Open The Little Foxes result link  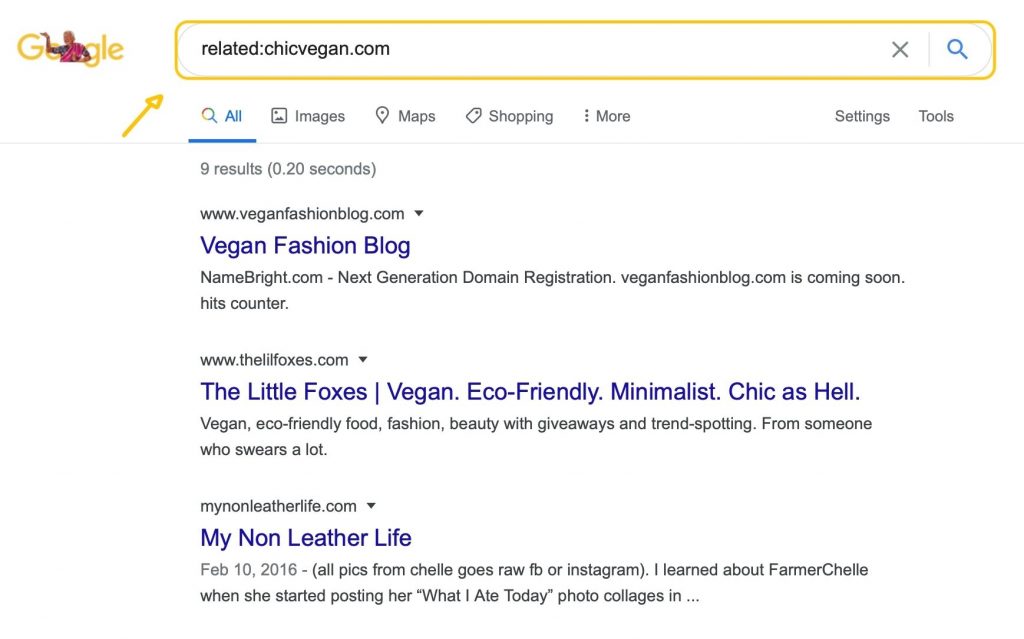point(530,392)
